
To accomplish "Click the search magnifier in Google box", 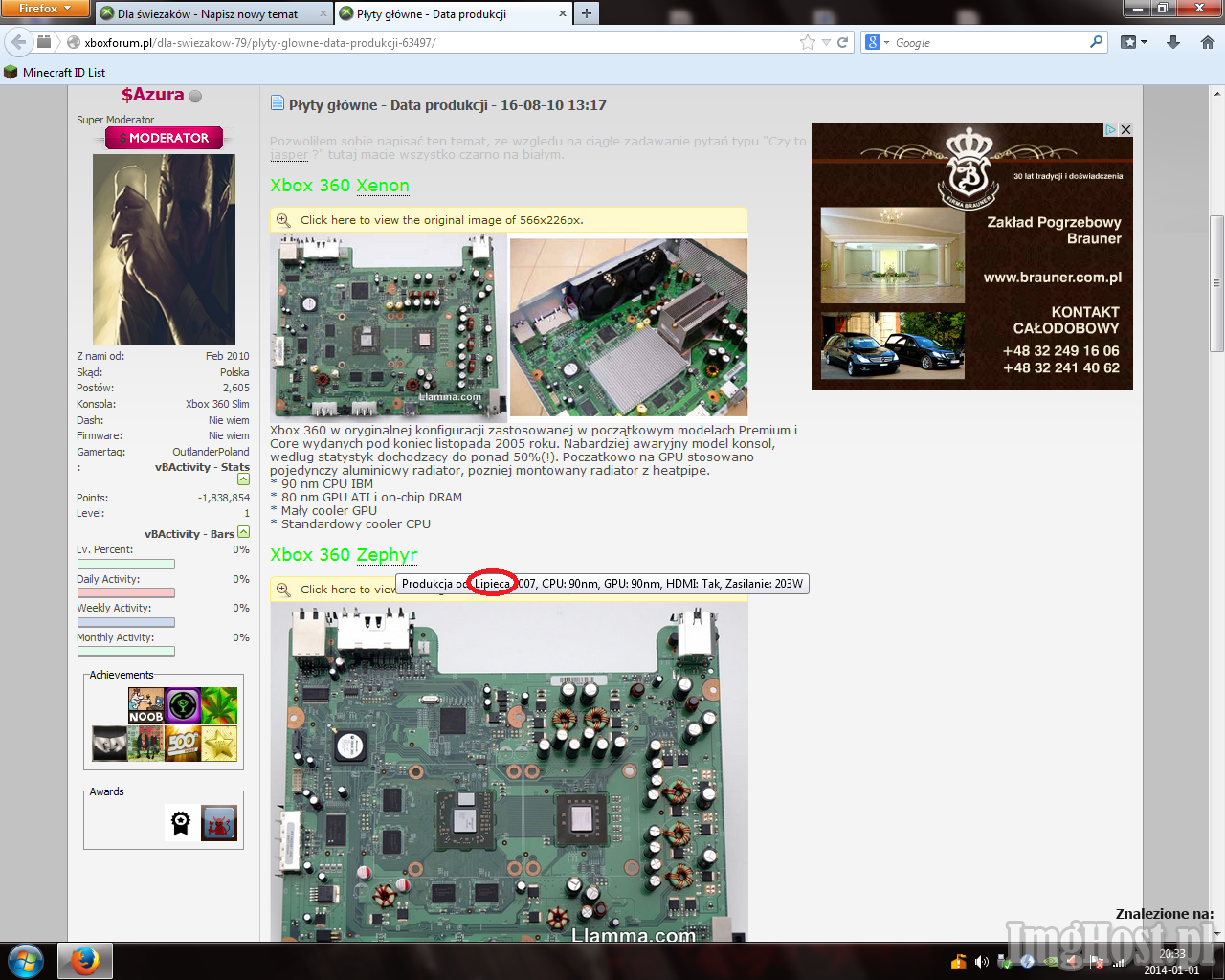I will pos(1096,42).
